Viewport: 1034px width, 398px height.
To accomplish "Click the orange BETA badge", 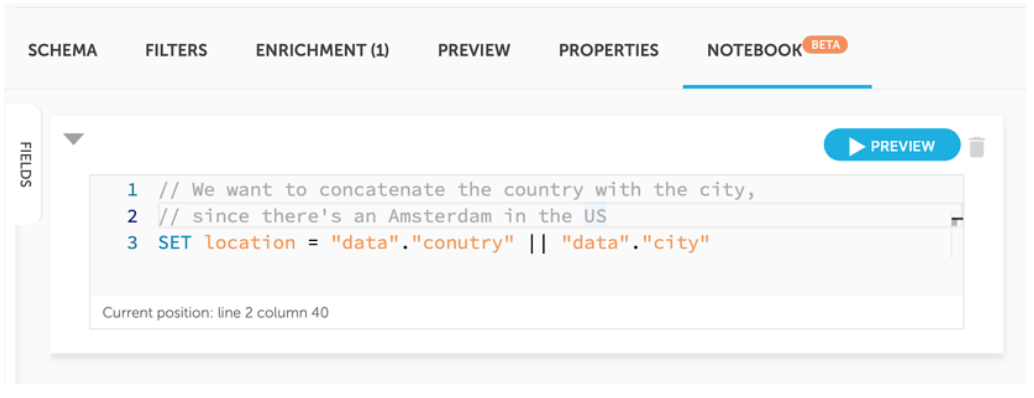I will click(x=825, y=45).
